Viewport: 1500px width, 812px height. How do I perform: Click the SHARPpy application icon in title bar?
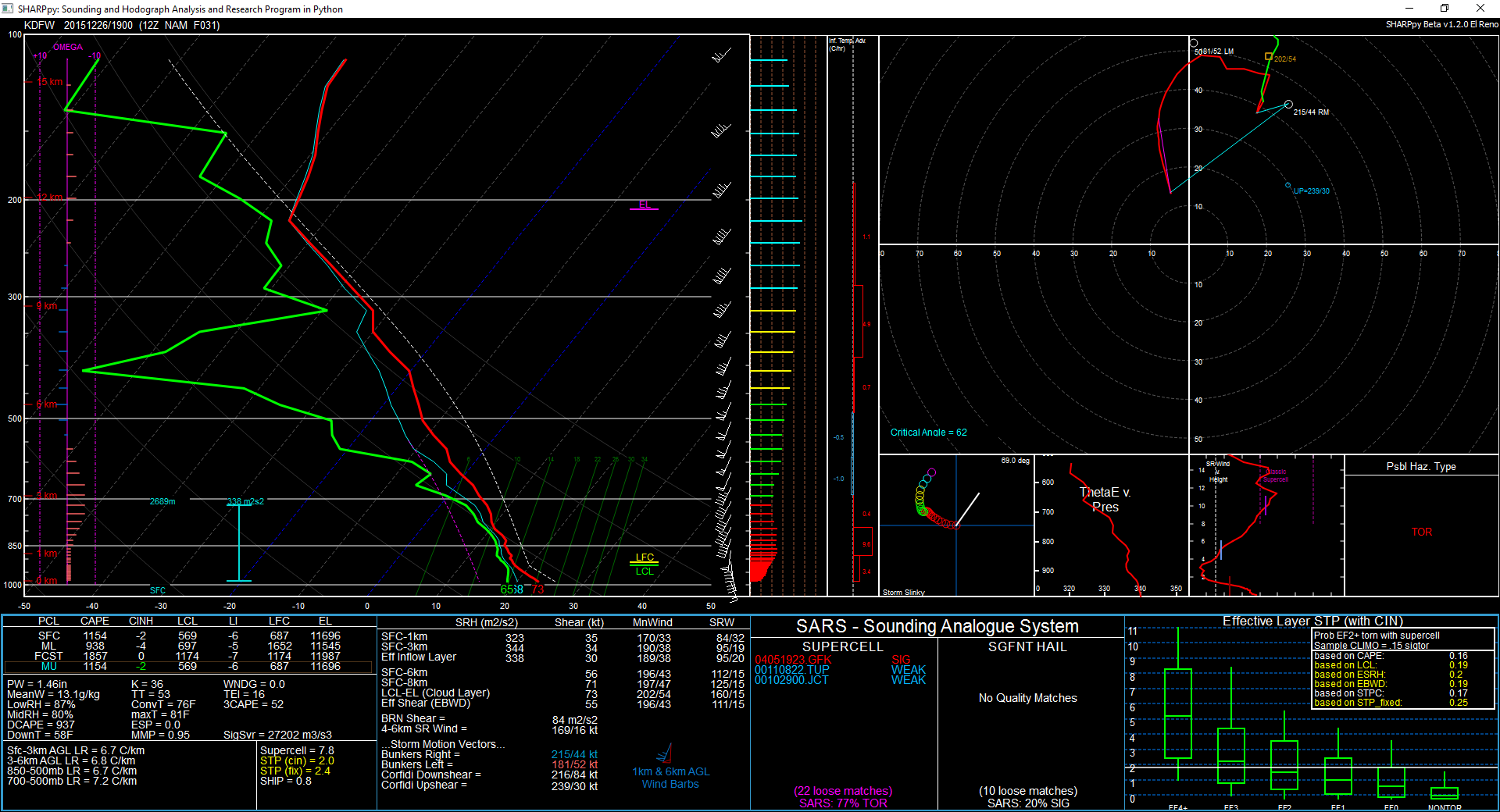8,9
